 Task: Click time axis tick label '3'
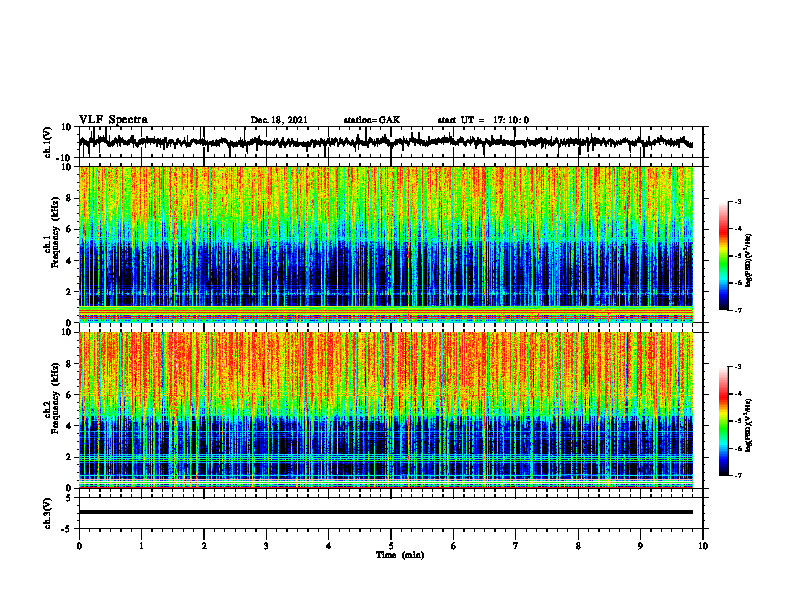click(x=266, y=546)
